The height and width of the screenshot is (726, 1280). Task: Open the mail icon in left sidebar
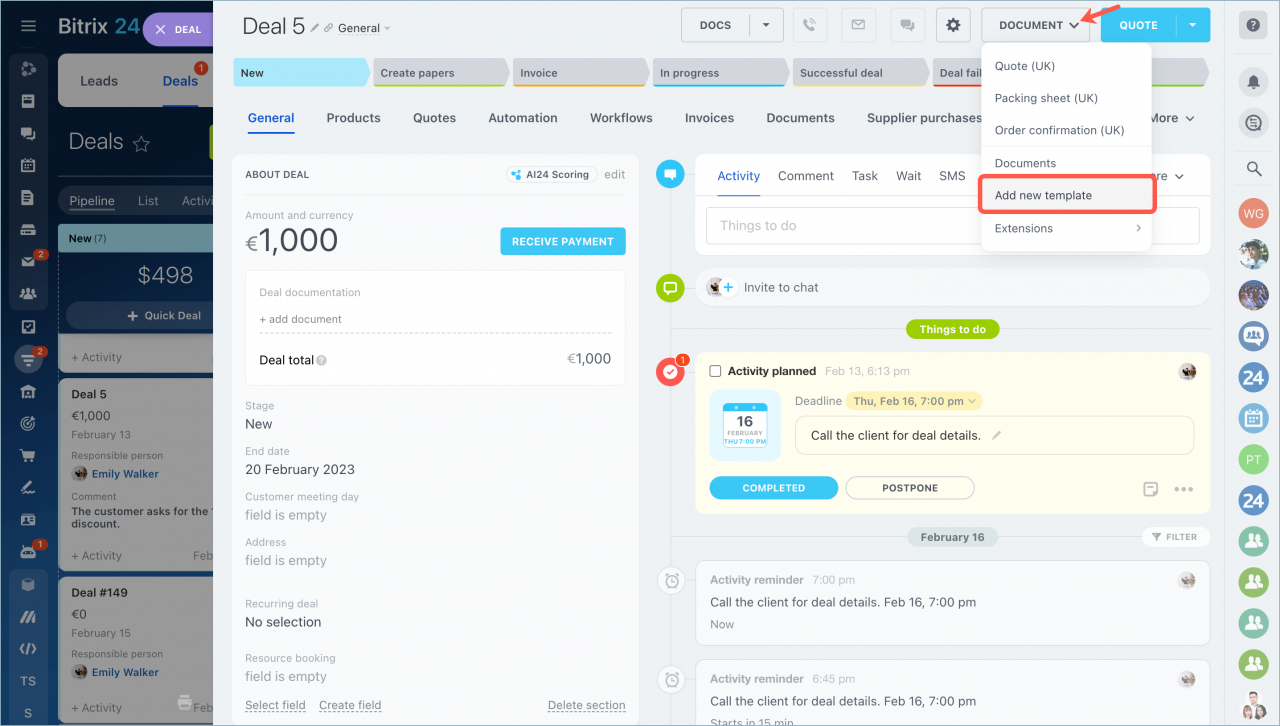[28, 262]
